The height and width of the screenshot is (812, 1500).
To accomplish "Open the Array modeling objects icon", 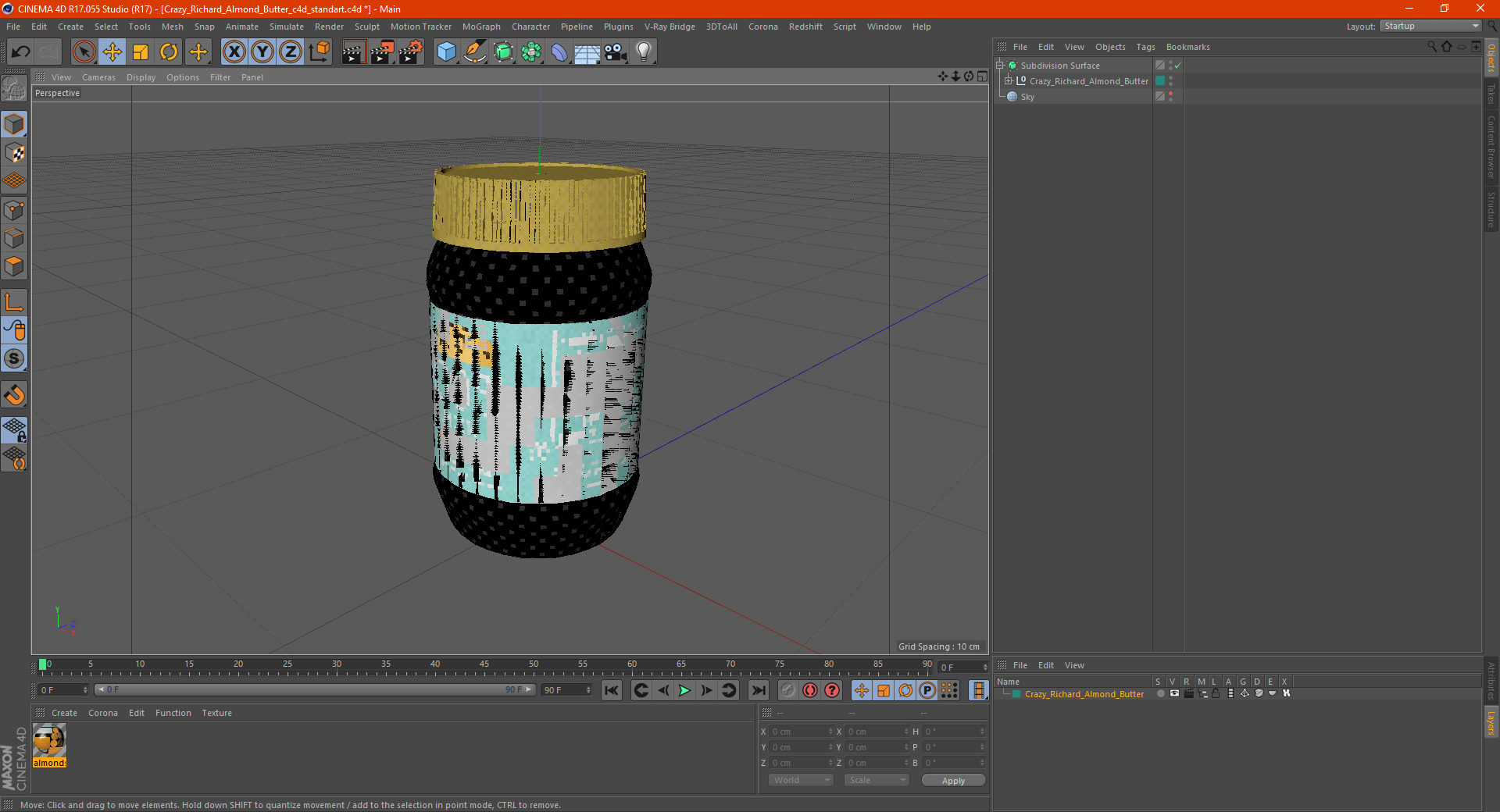I will (x=531, y=52).
